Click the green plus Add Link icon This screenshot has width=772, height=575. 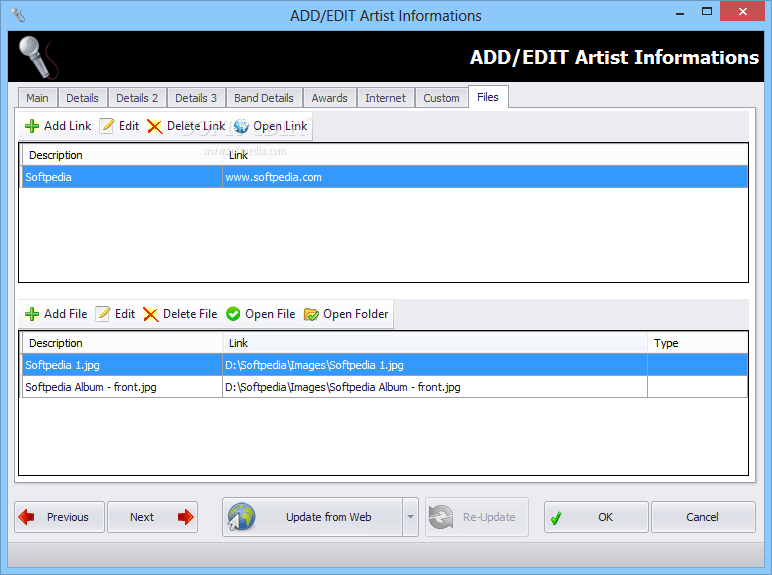pyautogui.click(x=32, y=126)
